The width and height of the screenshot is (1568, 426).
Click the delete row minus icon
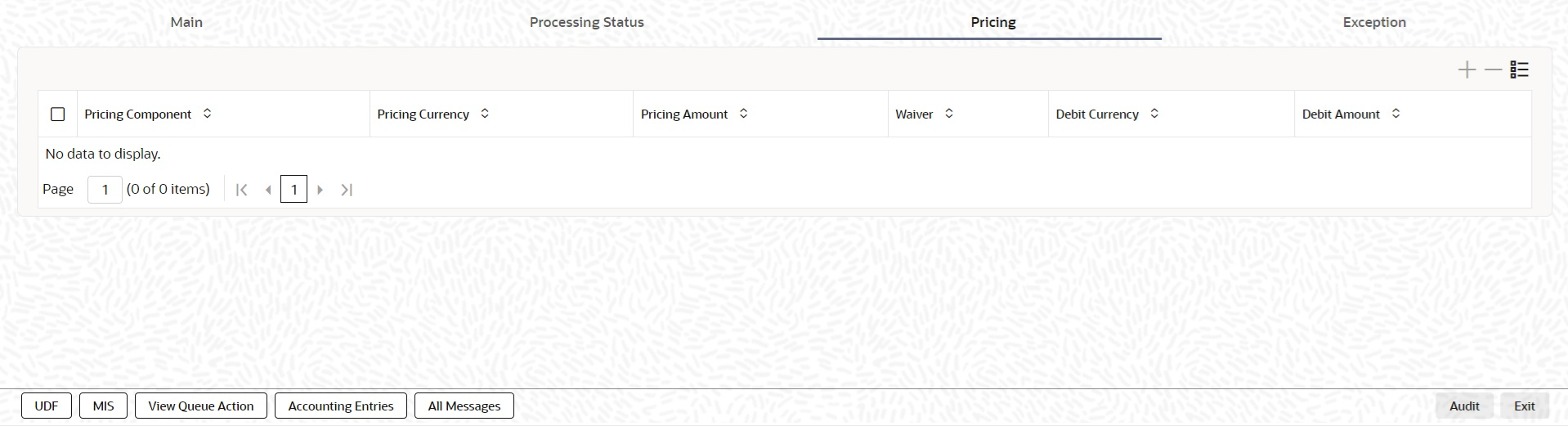tap(1493, 70)
